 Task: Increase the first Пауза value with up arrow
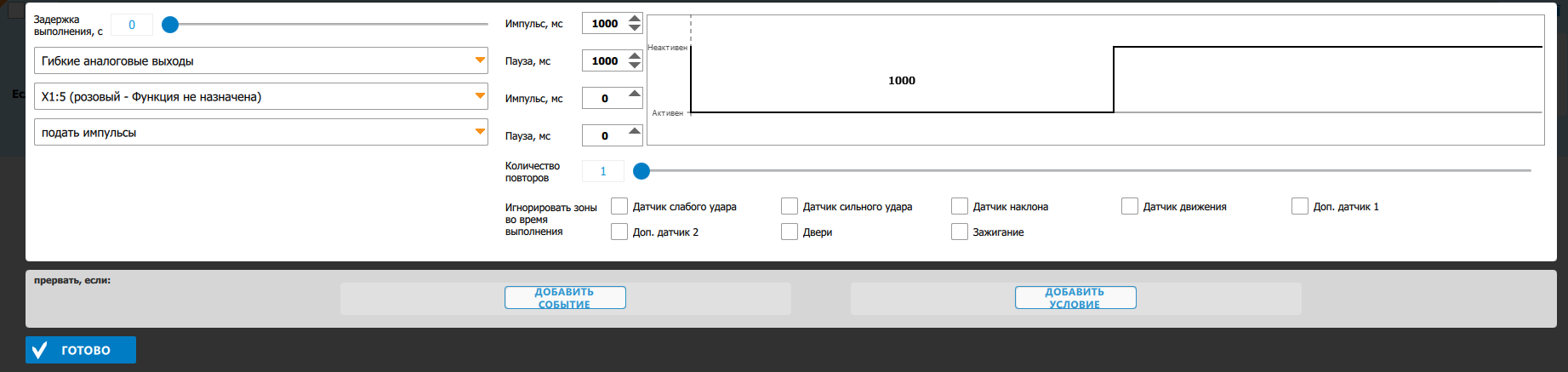(635, 56)
